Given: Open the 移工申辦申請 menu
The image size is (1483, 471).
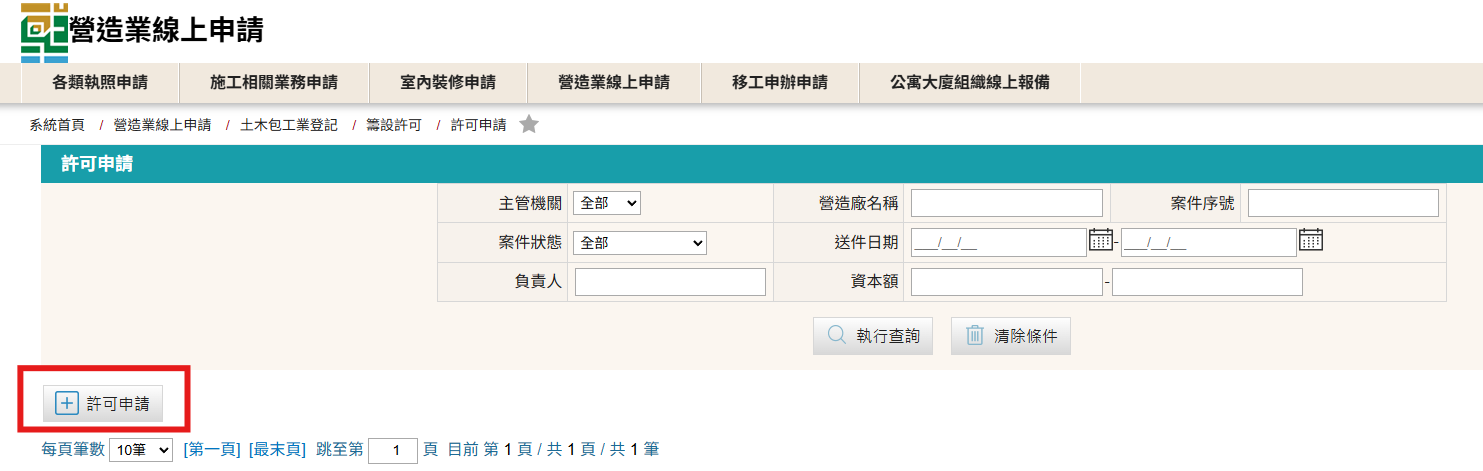Looking at the screenshot, I should (780, 83).
